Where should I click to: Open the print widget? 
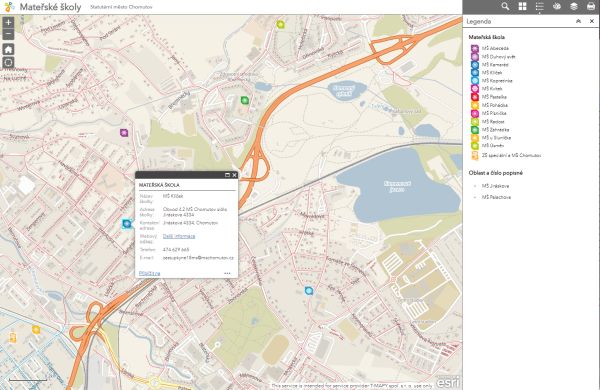coord(591,7)
